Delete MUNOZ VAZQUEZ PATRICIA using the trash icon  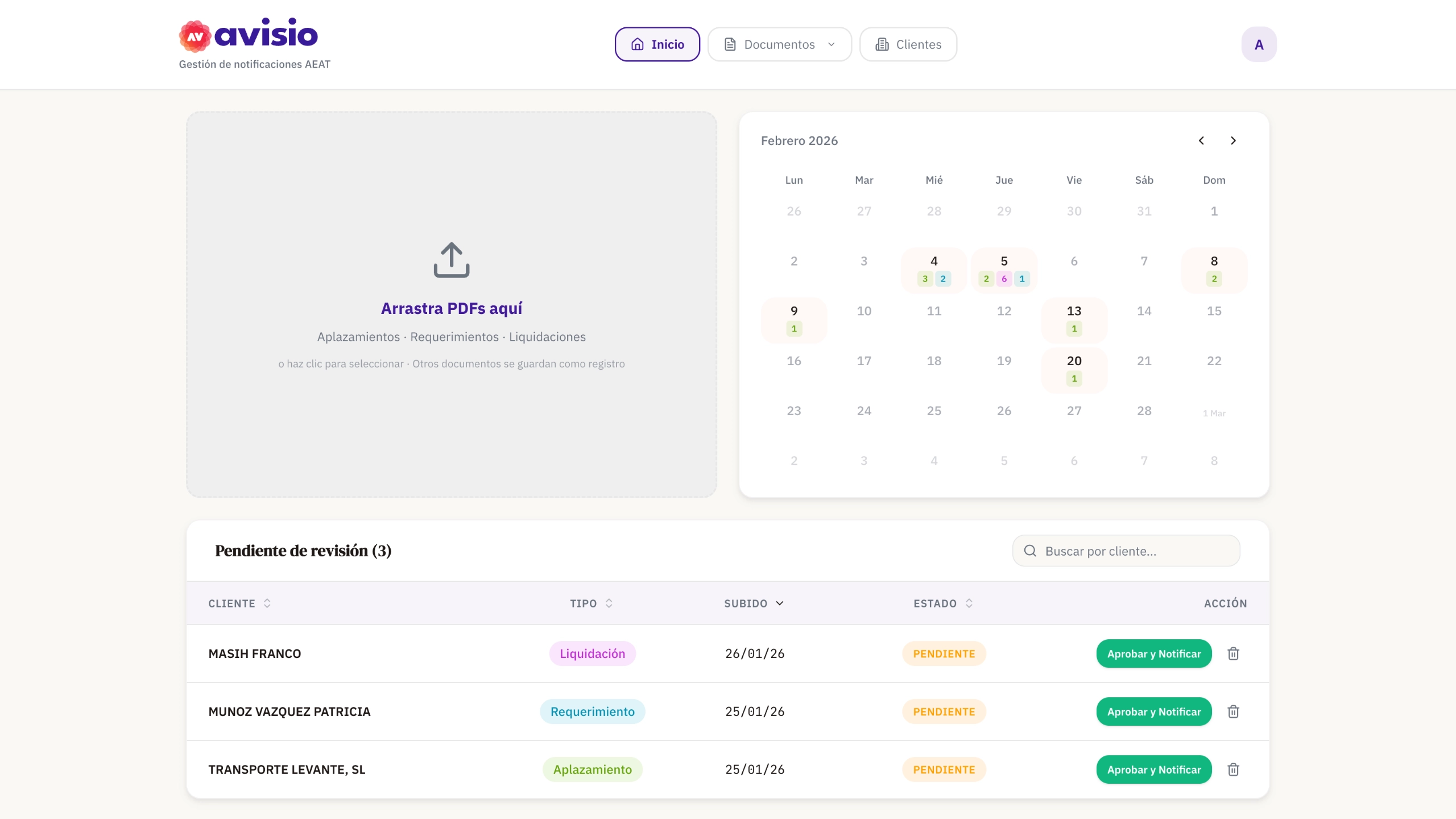pos(1233,712)
